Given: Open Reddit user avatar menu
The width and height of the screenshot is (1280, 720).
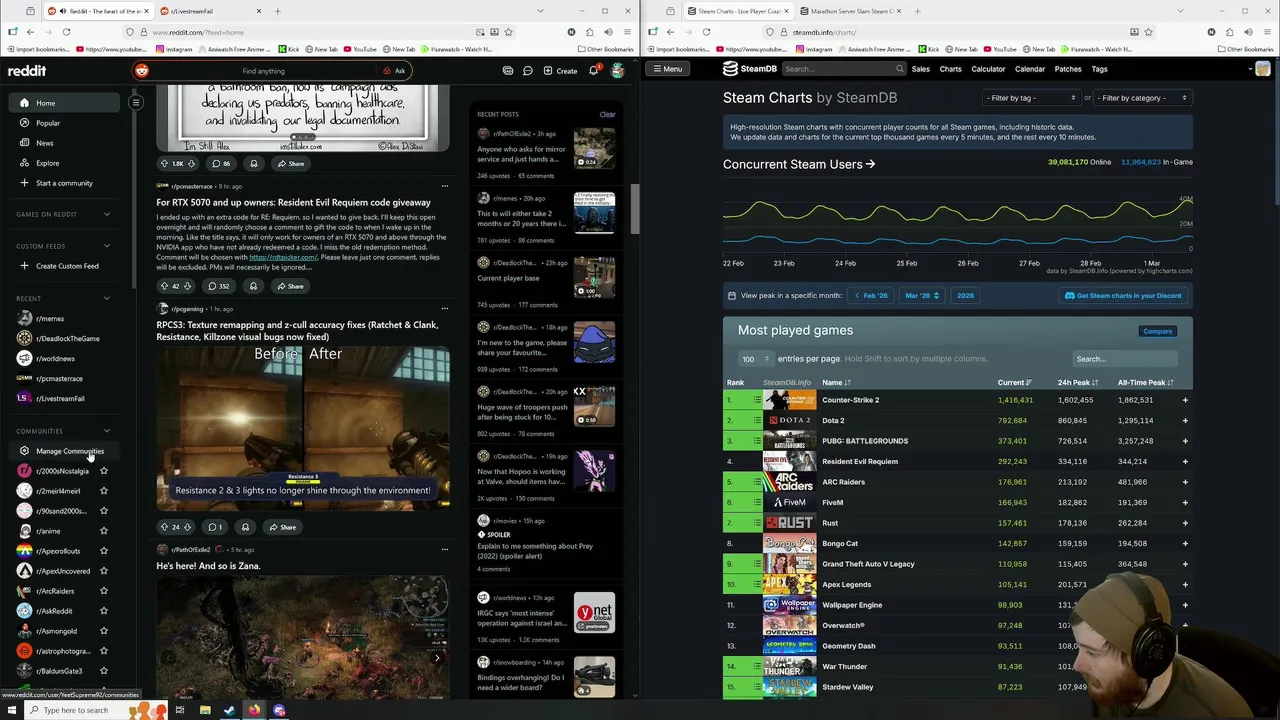Looking at the screenshot, I should (617, 71).
